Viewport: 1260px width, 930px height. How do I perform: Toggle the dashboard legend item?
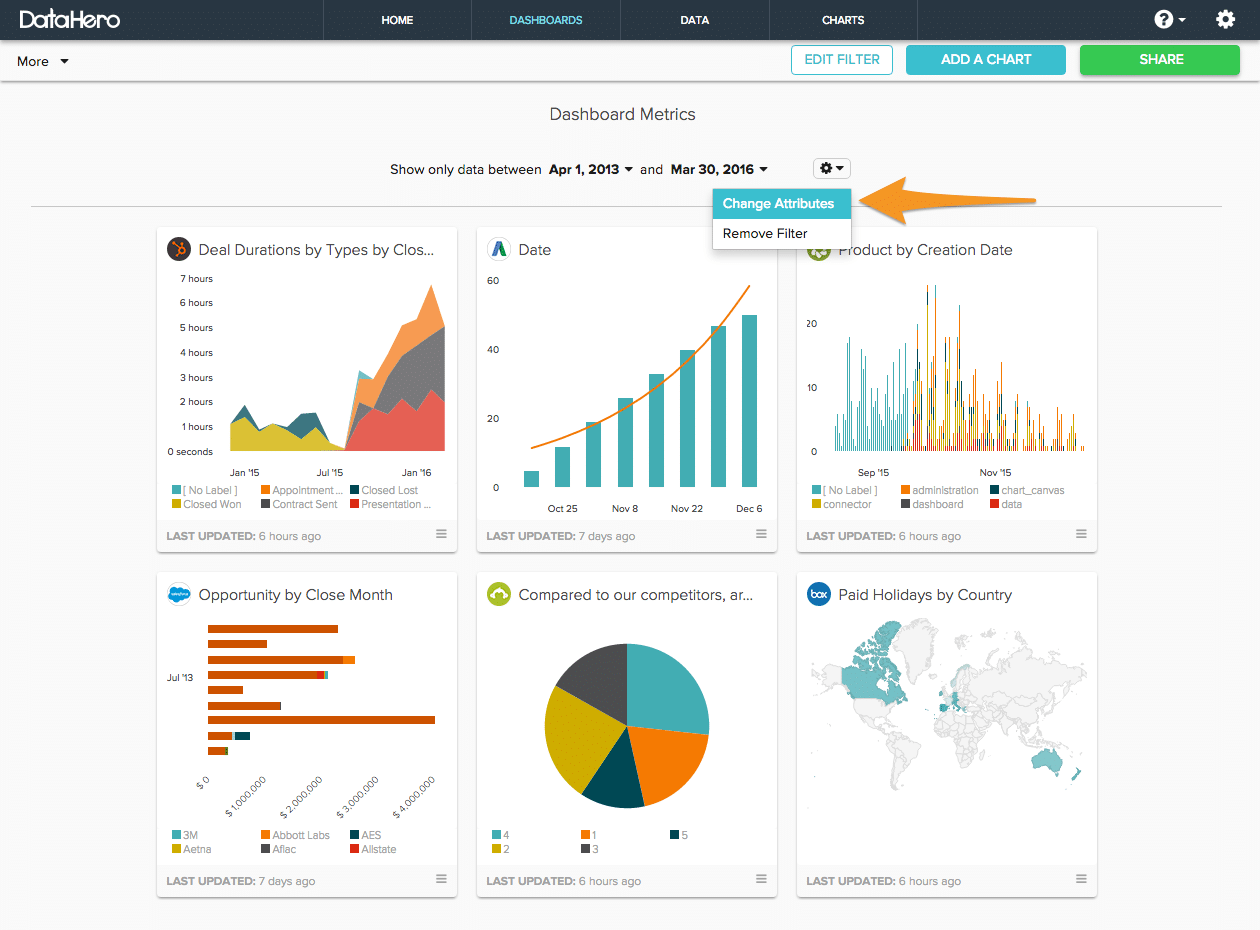(x=932, y=504)
